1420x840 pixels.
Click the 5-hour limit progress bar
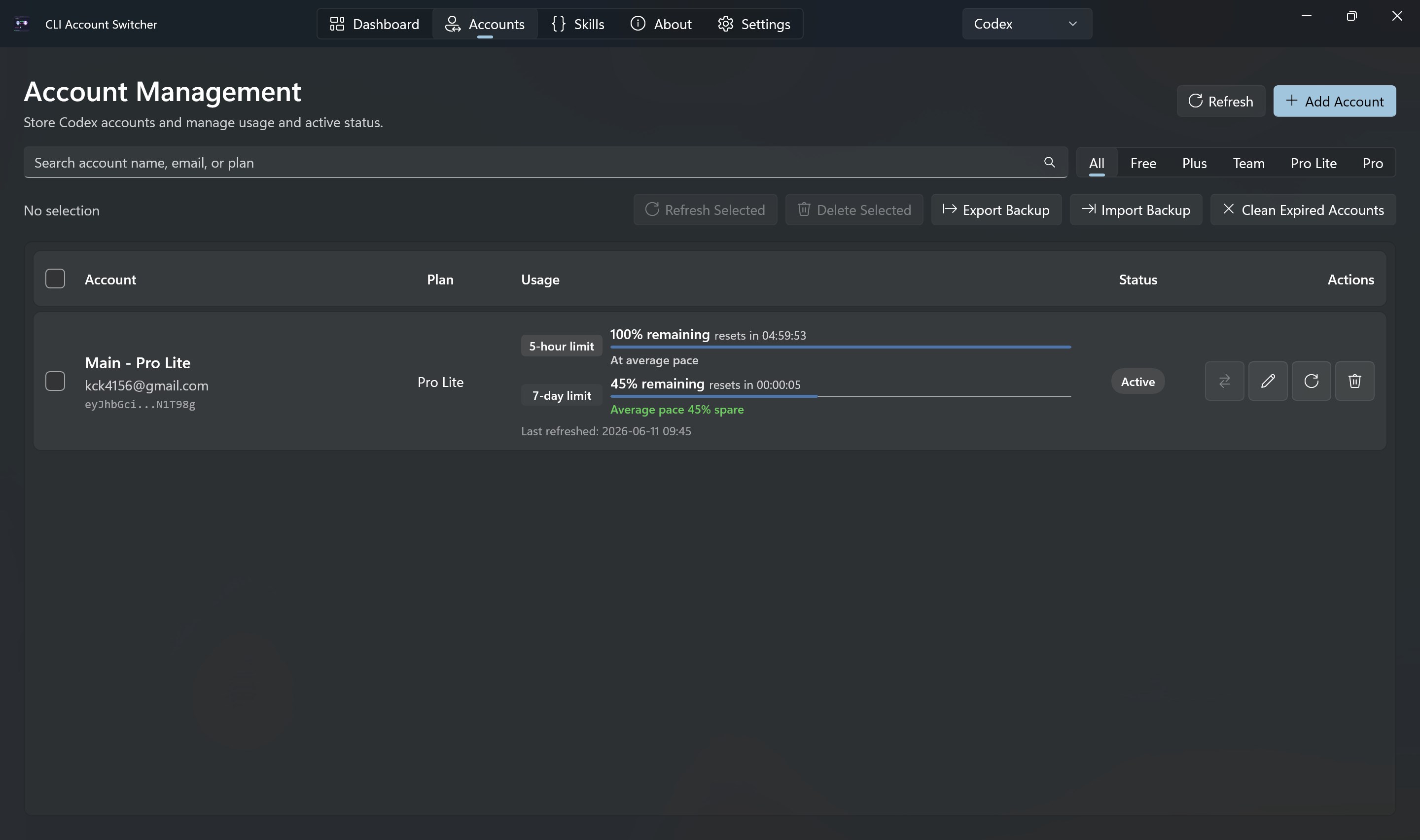[841, 347]
